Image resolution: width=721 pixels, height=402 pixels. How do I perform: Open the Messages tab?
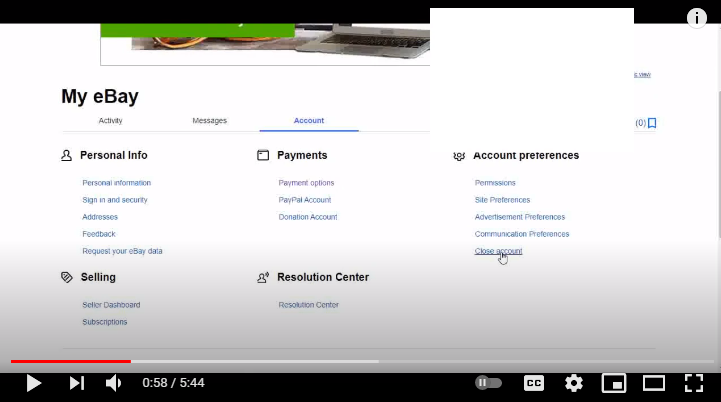coord(210,121)
